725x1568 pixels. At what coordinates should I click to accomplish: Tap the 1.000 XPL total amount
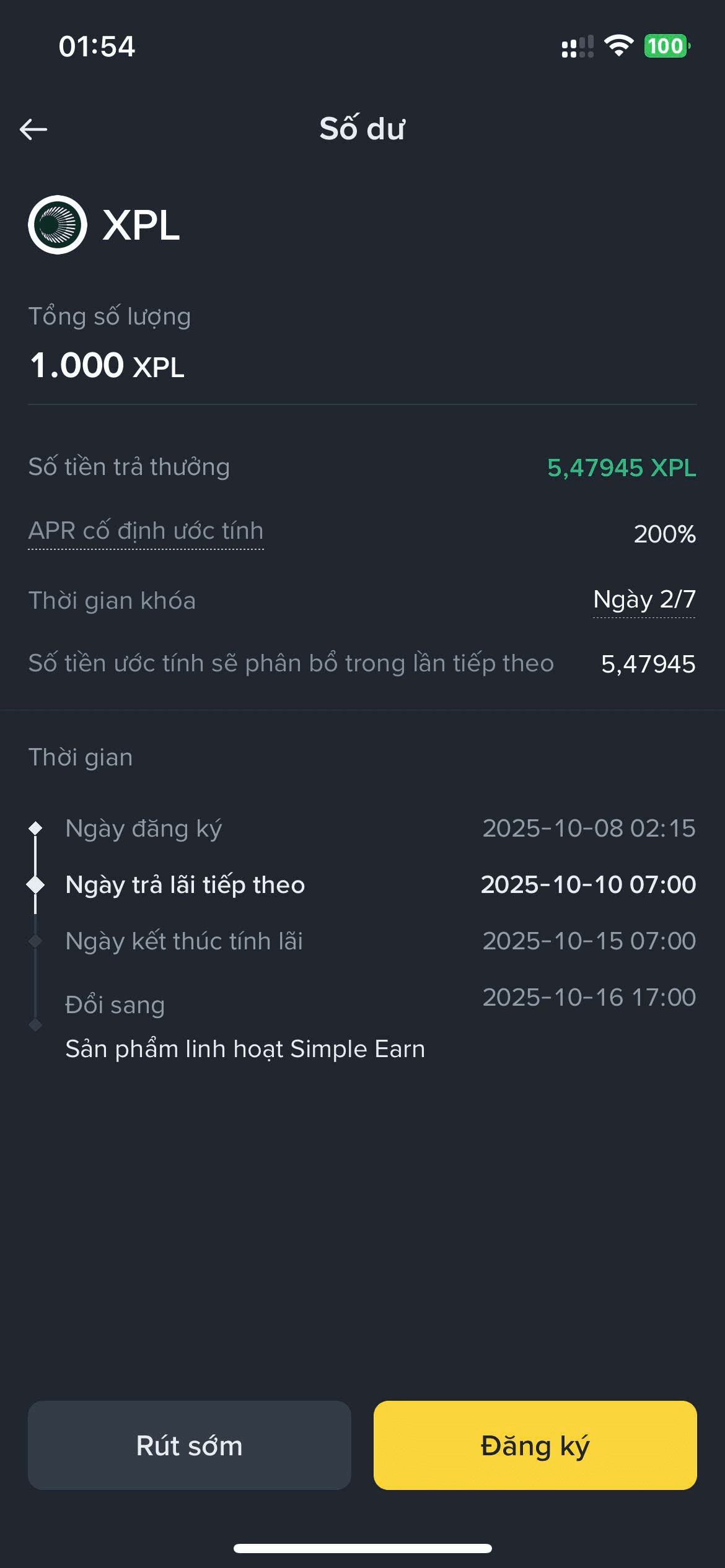click(x=107, y=365)
